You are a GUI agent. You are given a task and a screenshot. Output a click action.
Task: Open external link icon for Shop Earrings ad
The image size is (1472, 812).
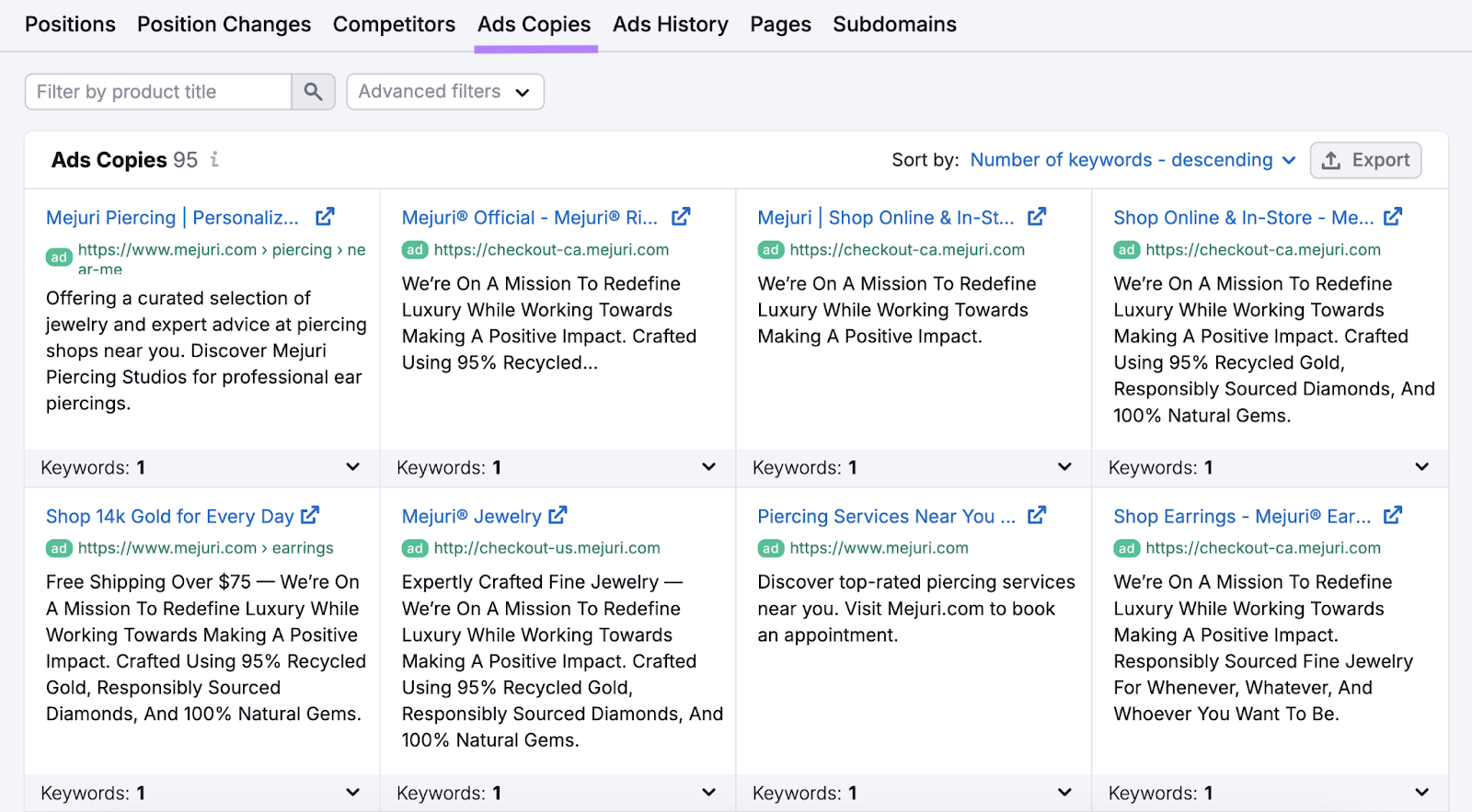pos(1393,515)
